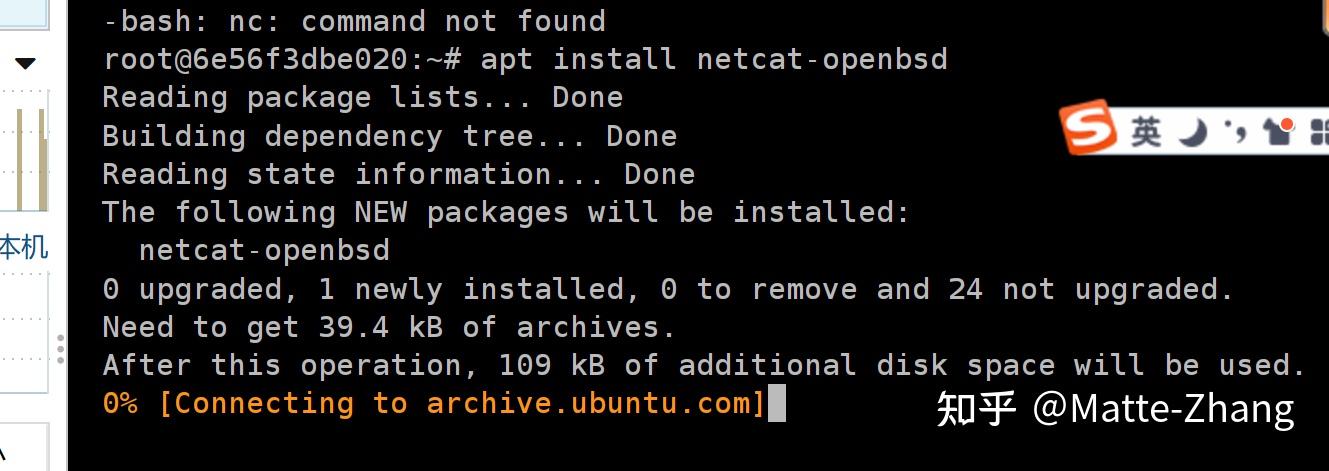Viewport: 1329px width, 471px height.
Task: Click the 知乎 @Matte-Zhang watermark
Action: coord(1114,409)
